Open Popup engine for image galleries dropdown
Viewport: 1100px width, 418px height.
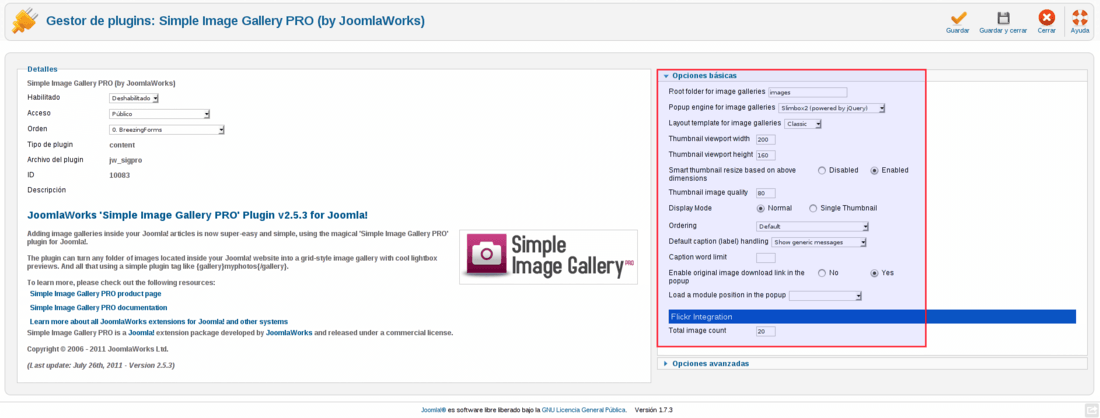click(x=832, y=108)
